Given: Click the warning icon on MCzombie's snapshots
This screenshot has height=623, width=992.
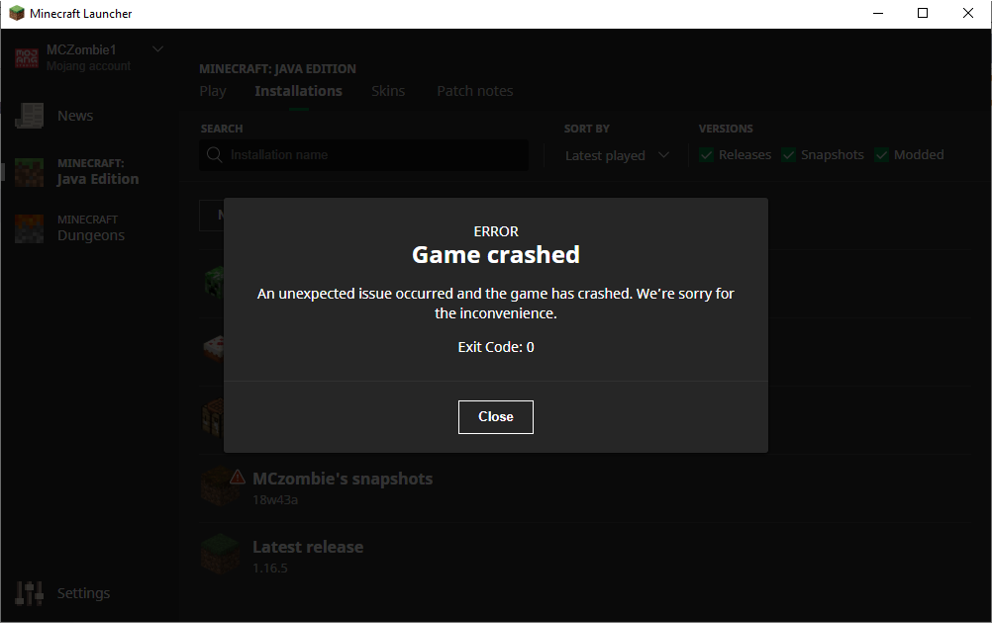Looking at the screenshot, I should click(237, 477).
